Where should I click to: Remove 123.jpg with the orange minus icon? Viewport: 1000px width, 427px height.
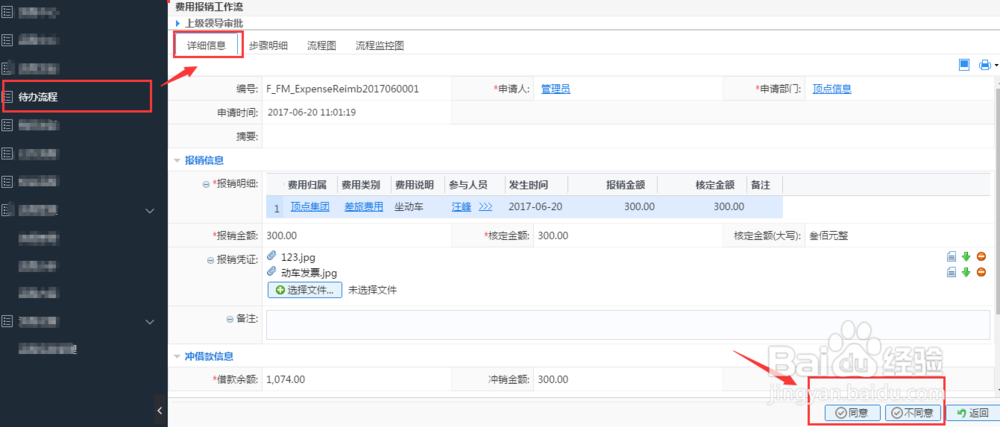coord(982,256)
